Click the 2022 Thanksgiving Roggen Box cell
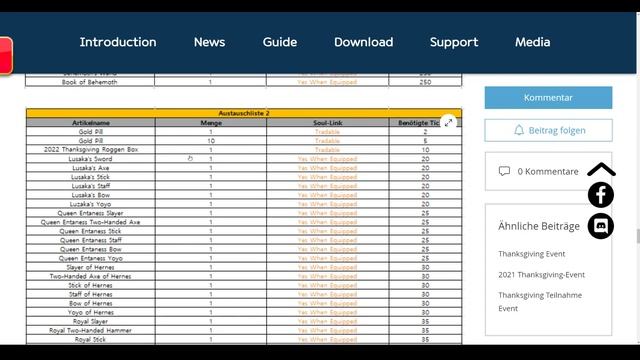Screen dimensions: 640x360 tap(91, 150)
